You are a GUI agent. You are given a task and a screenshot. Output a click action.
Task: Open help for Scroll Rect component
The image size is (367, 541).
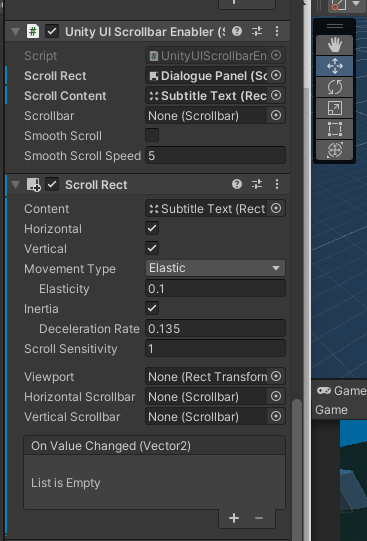(237, 185)
